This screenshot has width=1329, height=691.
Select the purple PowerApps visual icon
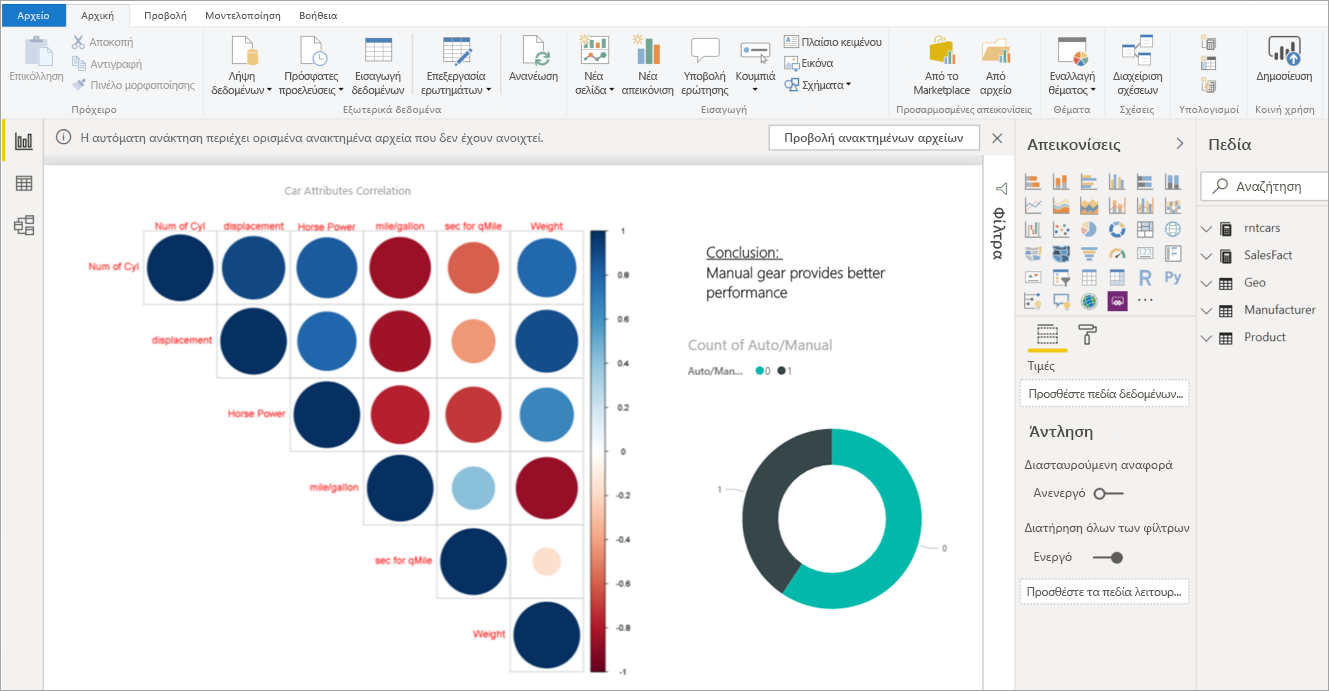coord(1117,301)
